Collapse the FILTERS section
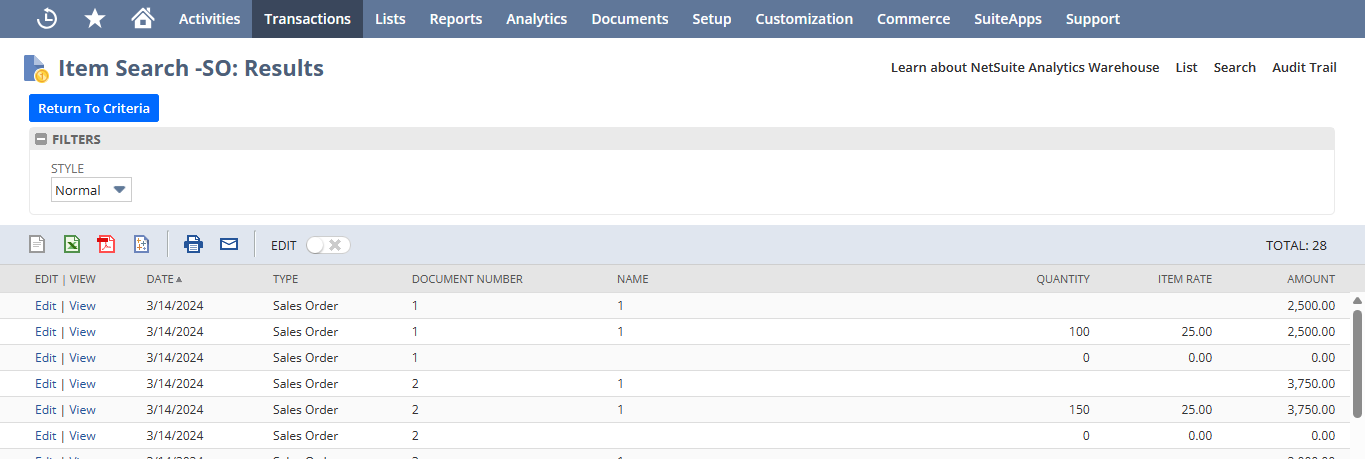This screenshot has width=1365, height=459. (41, 140)
